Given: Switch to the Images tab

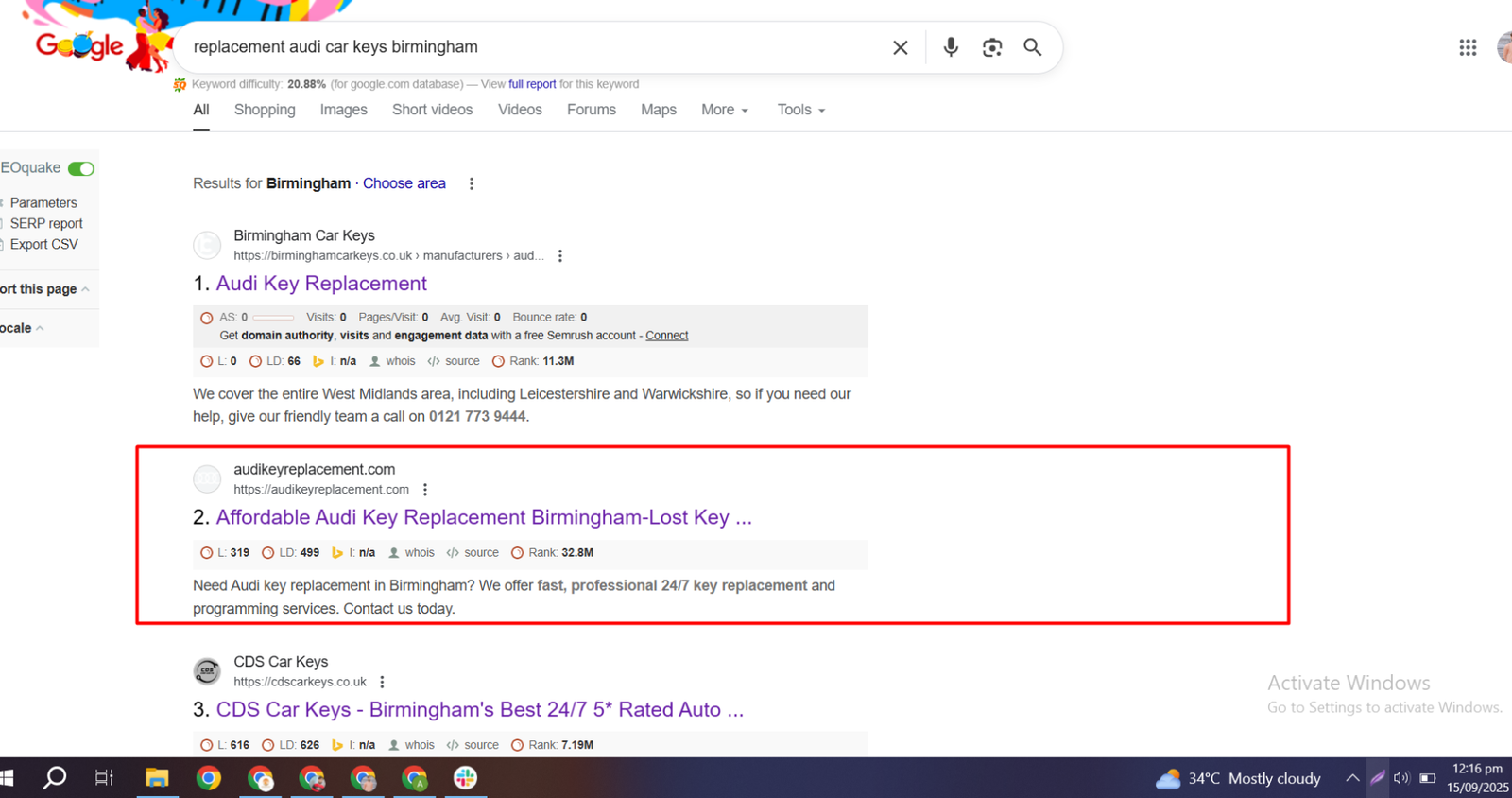Looking at the screenshot, I should pyautogui.click(x=343, y=110).
